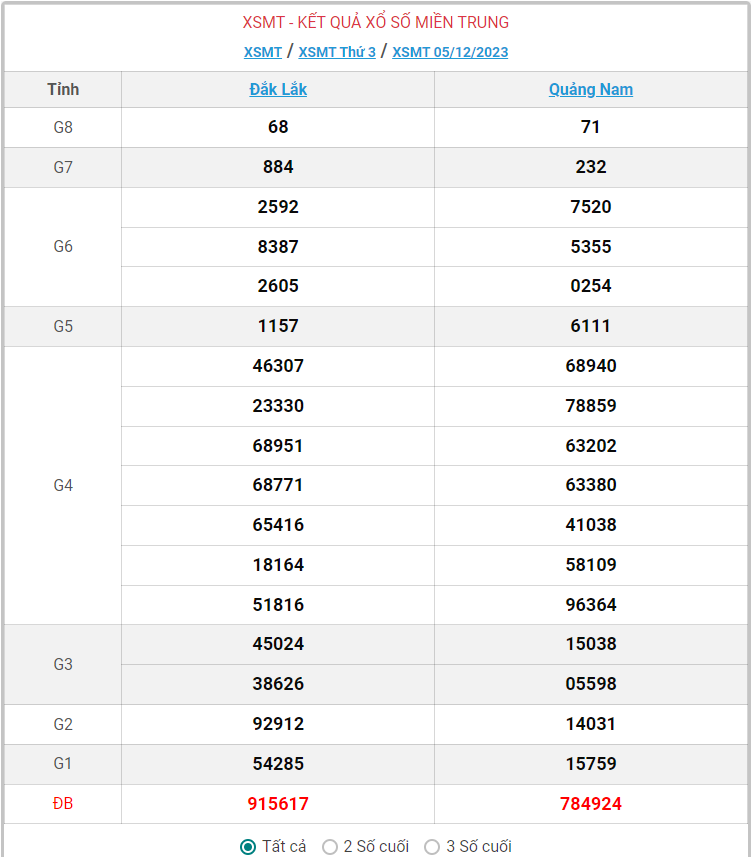Open the XSMT breadcrumb link
This screenshot has width=755, height=857.
tap(262, 52)
